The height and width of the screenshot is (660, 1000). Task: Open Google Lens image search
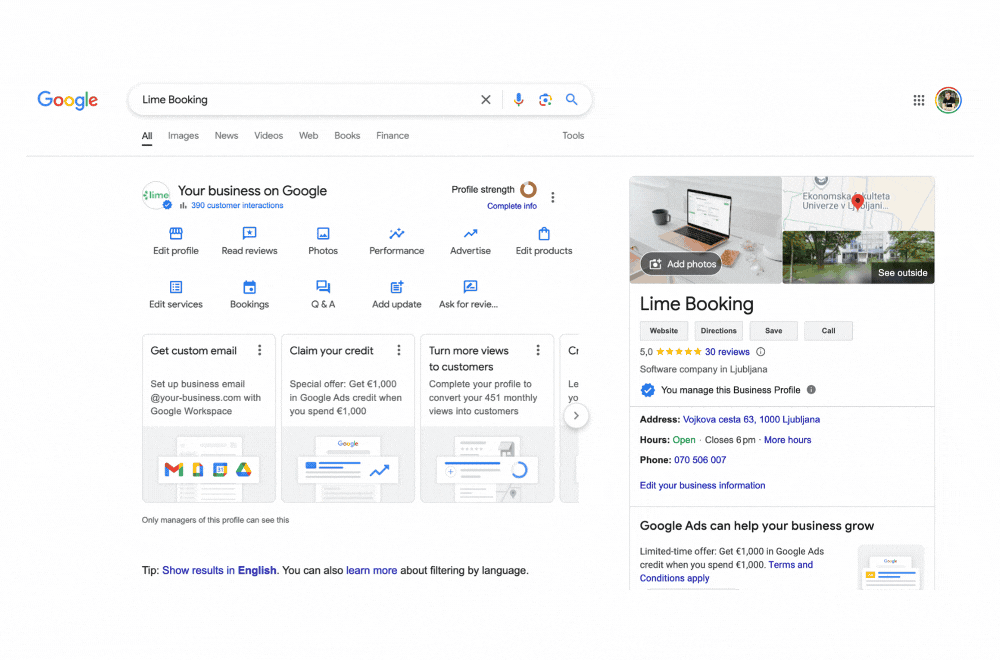(545, 99)
